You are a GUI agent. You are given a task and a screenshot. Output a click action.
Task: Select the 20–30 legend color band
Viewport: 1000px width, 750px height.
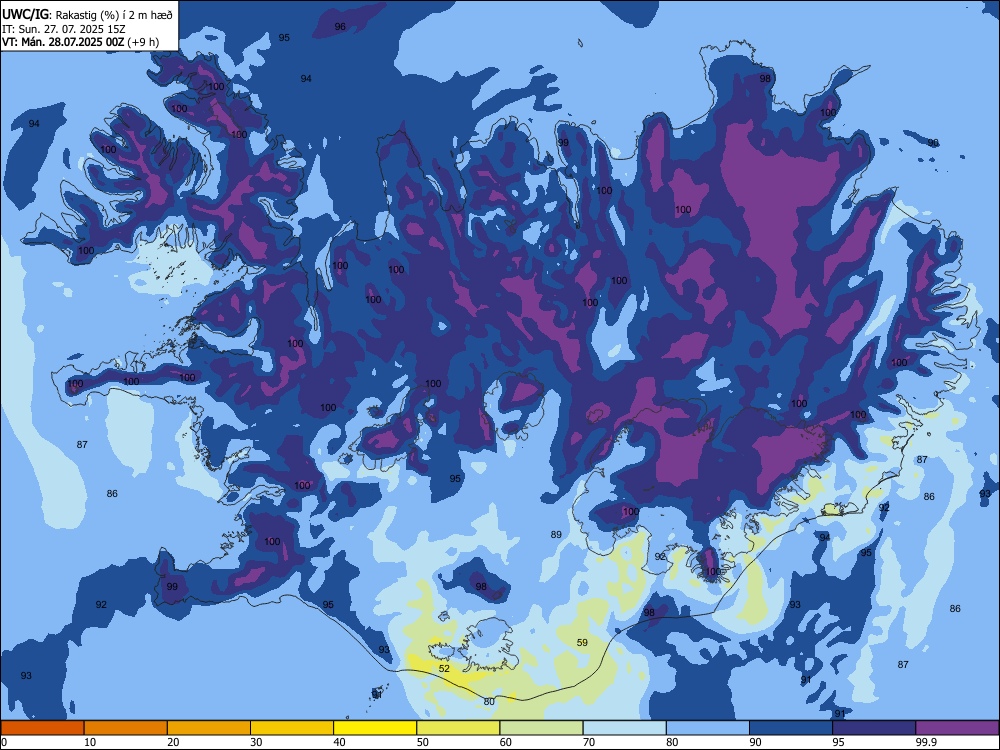pos(209,728)
